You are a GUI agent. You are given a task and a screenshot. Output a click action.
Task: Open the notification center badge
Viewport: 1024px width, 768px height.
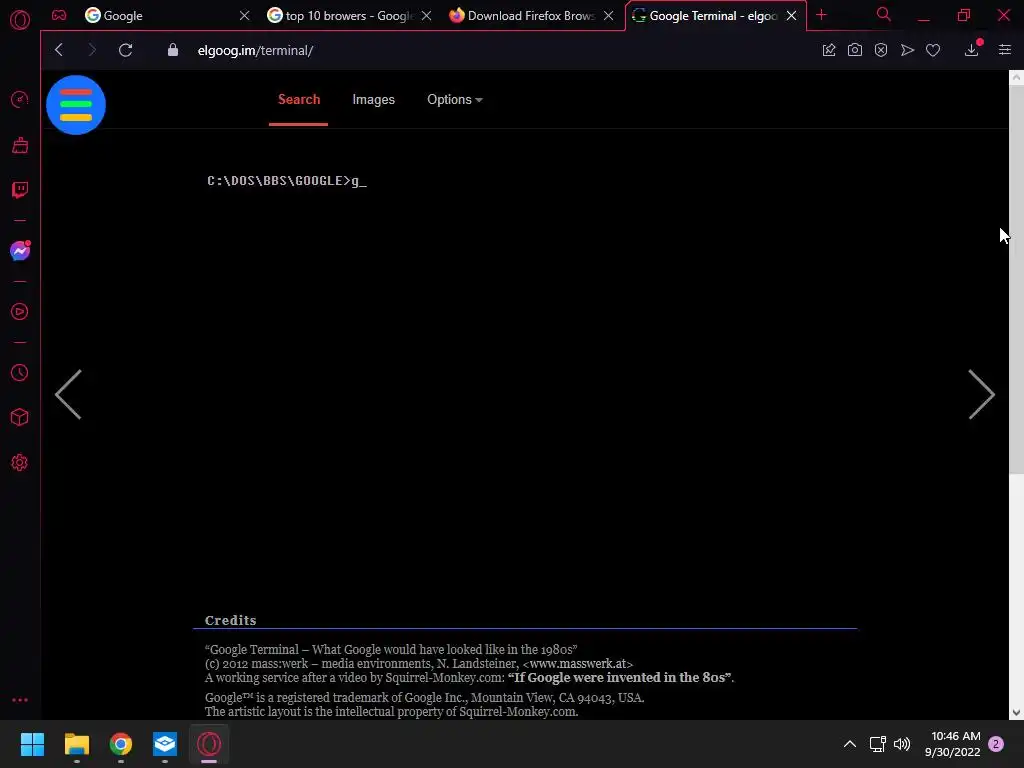[x=996, y=744]
